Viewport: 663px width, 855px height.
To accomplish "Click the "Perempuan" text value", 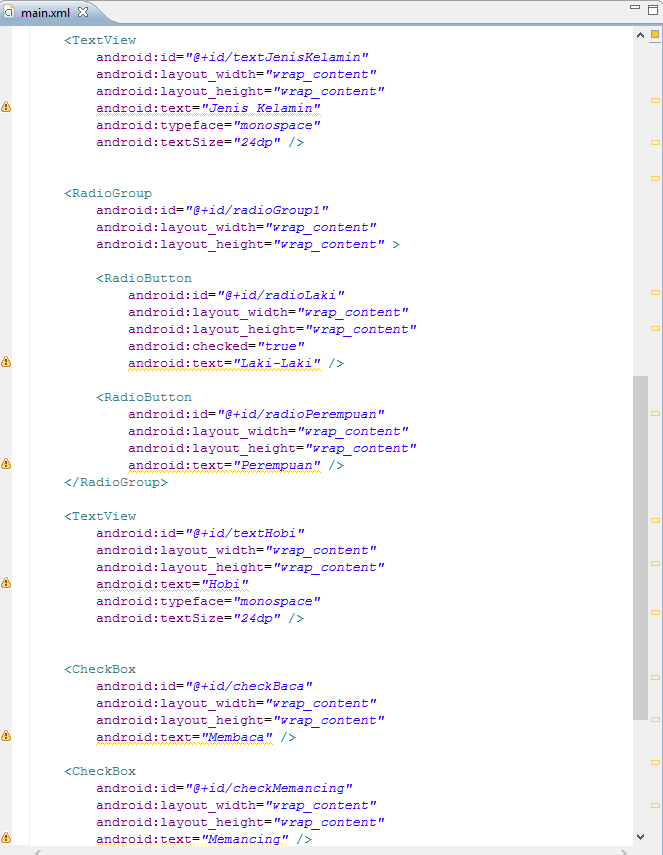I will click(x=277, y=465).
